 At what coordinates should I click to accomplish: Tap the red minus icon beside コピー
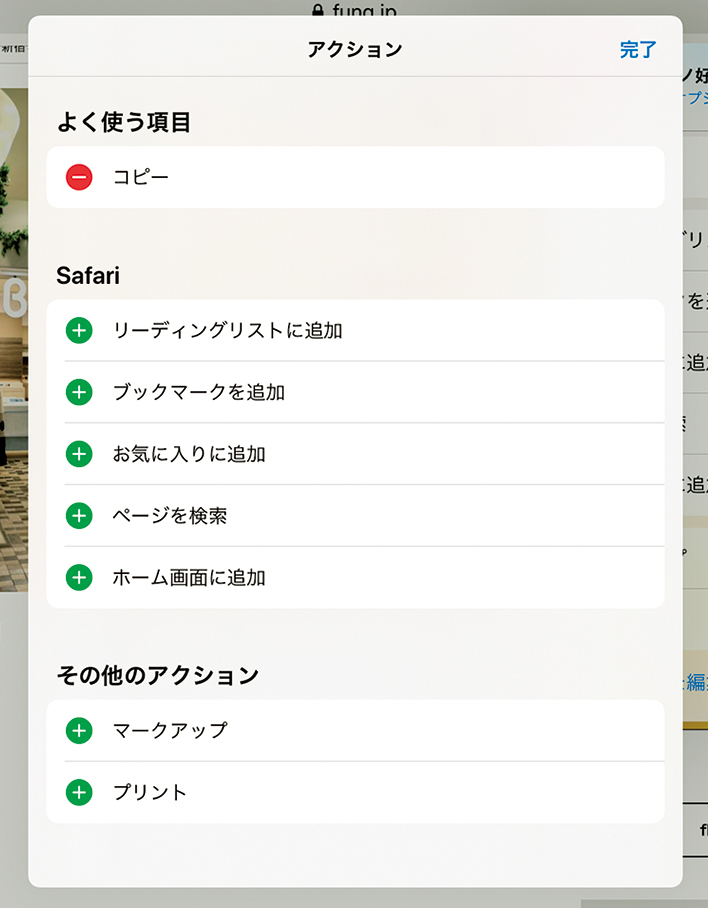click(x=79, y=177)
